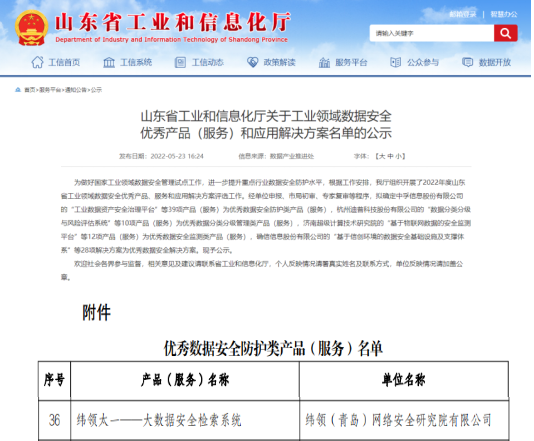Open the 服务平台 nav label
534x441 pixels.
coord(351,62)
